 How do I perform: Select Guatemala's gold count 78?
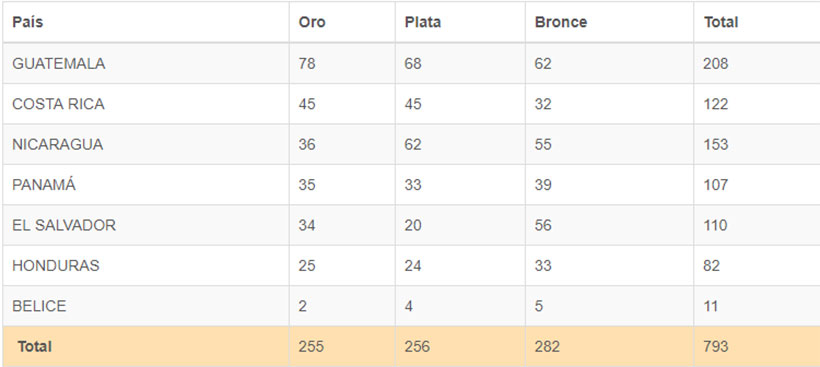pyautogui.click(x=307, y=63)
